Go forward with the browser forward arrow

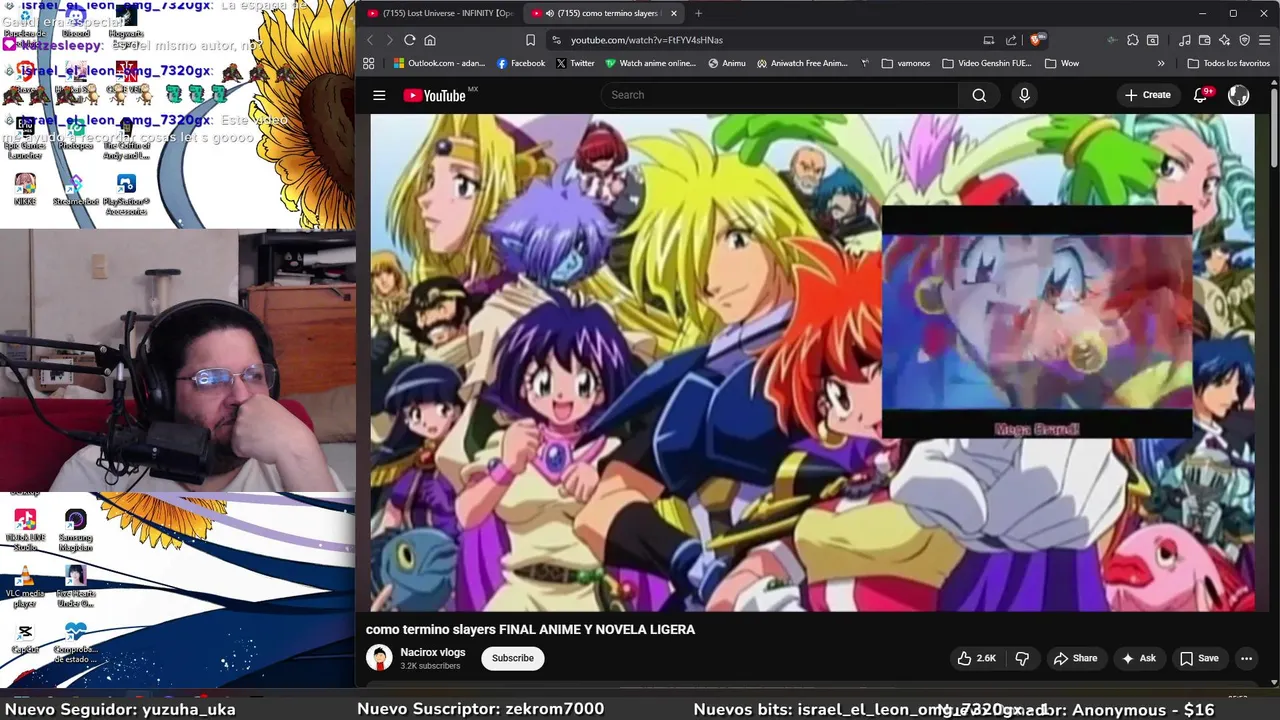coord(389,40)
